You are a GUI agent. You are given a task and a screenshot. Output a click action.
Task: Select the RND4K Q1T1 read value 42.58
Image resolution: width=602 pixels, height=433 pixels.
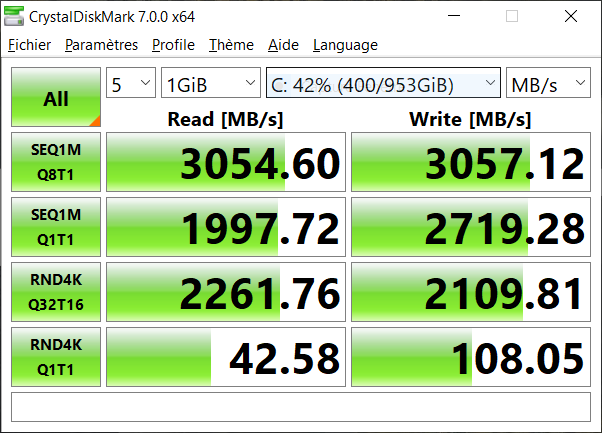[226, 357]
